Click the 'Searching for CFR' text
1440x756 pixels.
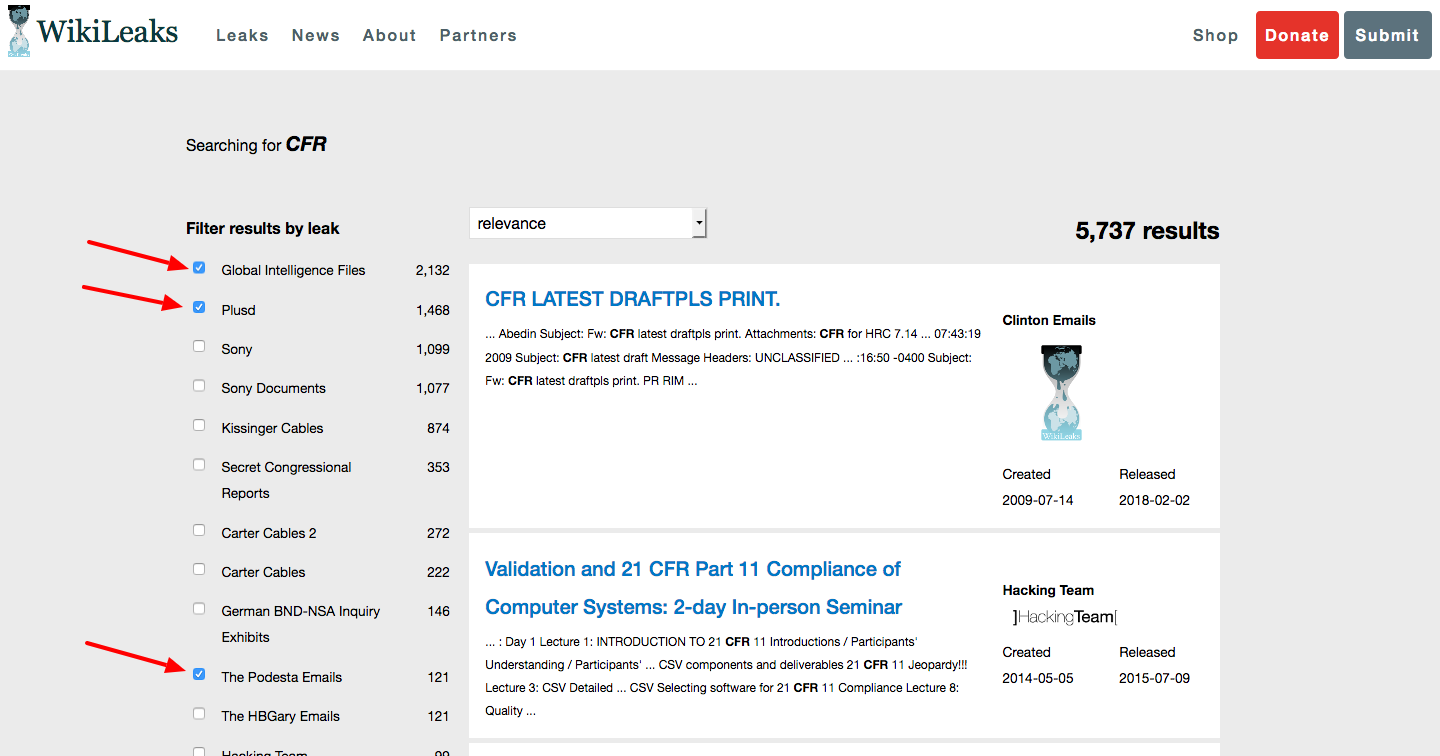[256, 145]
